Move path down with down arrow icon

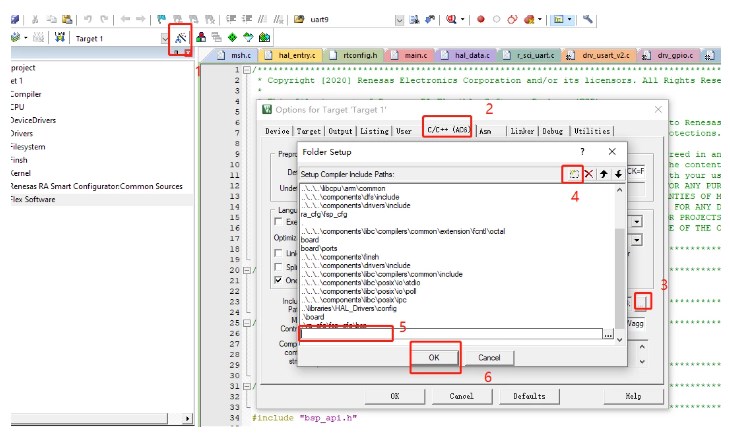tap(618, 174)
